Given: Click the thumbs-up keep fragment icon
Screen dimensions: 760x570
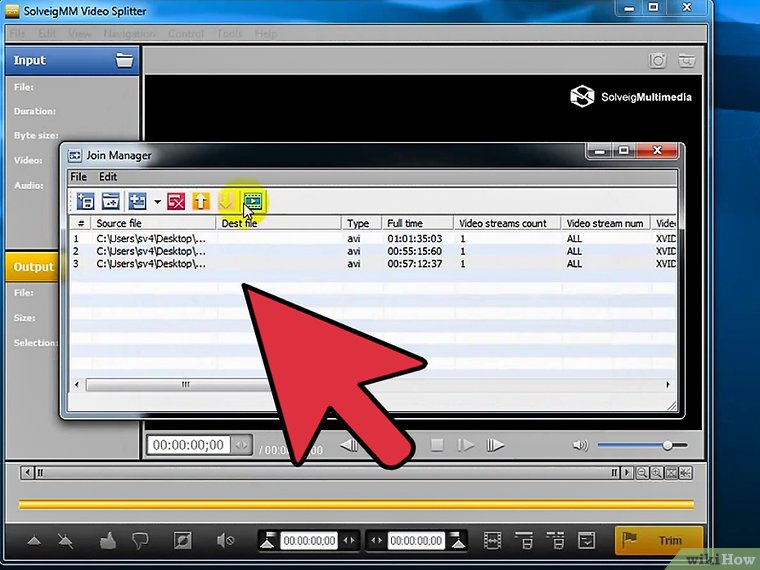Looking at the screenshot, I should 108,541.
